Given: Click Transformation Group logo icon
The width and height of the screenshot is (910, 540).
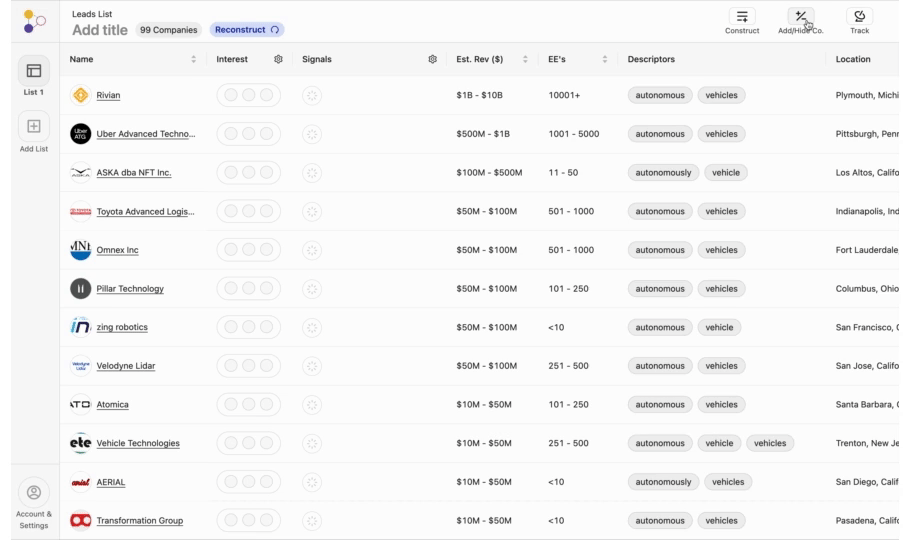Looking at the screenshot, I should [x=81, y=520].
